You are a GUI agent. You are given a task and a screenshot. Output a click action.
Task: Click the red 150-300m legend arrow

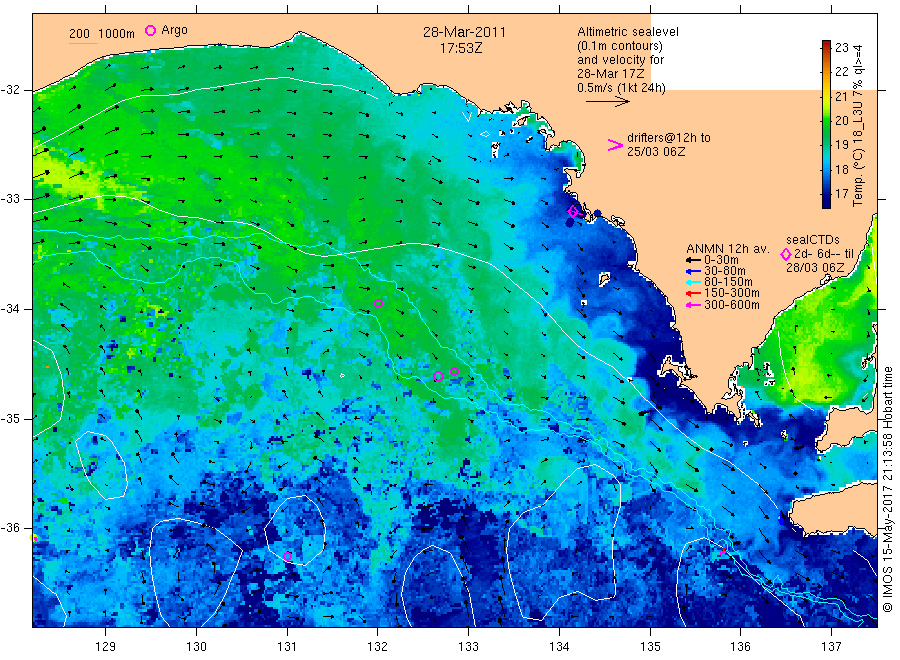[693, 293]
